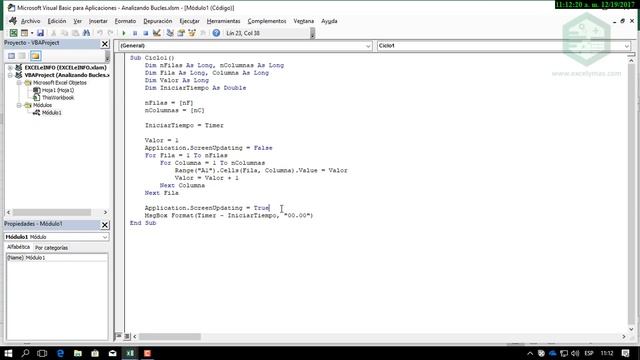Click the View Code icon in Project panel
The height and width of the screenshot is (360, 640).
[x=11, y=56]
